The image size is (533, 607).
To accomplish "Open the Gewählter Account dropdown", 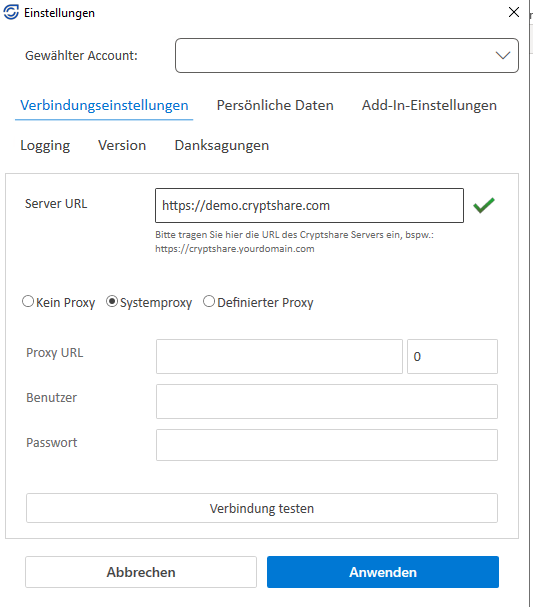I will [347, 55].
